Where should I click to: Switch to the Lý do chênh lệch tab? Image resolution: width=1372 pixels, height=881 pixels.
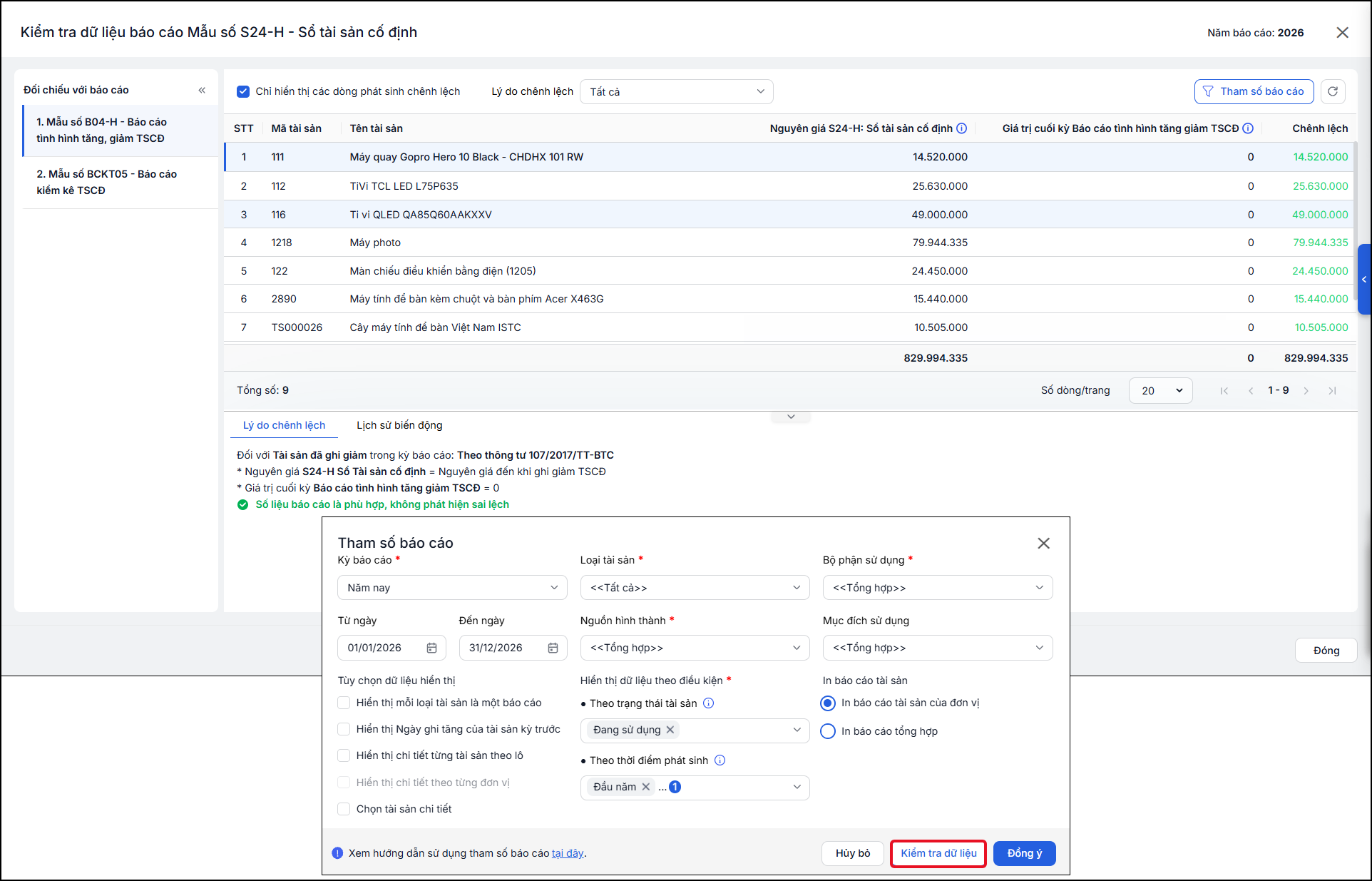click(x=284, y=425)
